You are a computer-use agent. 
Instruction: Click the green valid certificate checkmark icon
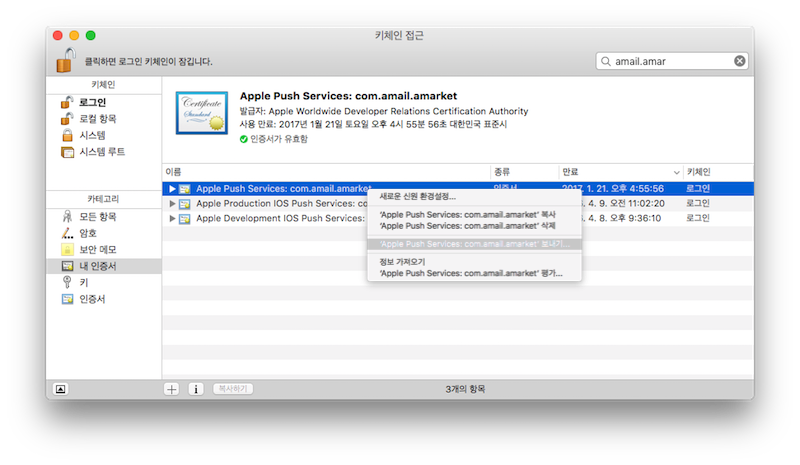pyautogui.click(x=243, y=139)
